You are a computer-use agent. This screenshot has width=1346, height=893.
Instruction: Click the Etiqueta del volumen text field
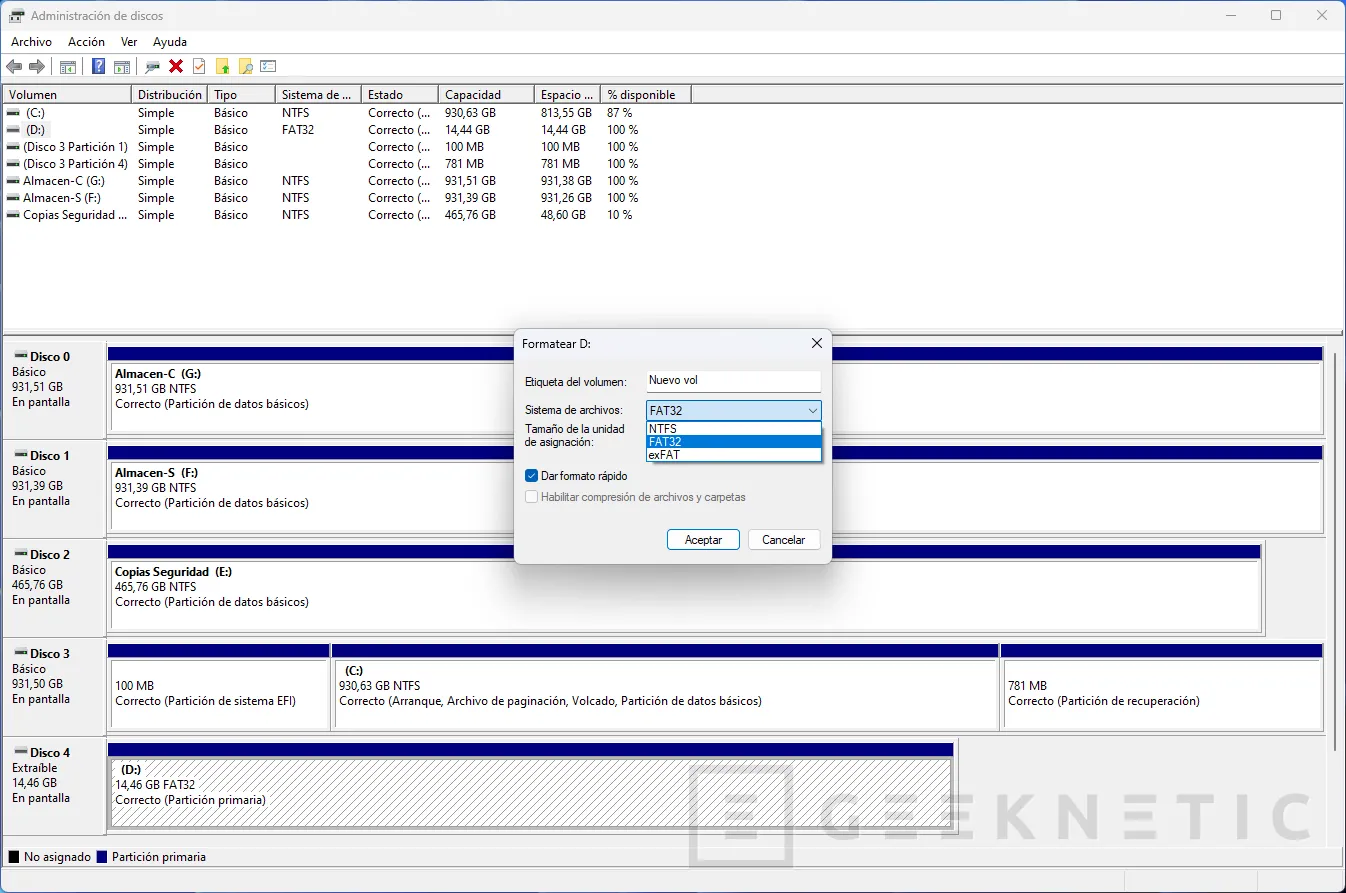[733, 381]
